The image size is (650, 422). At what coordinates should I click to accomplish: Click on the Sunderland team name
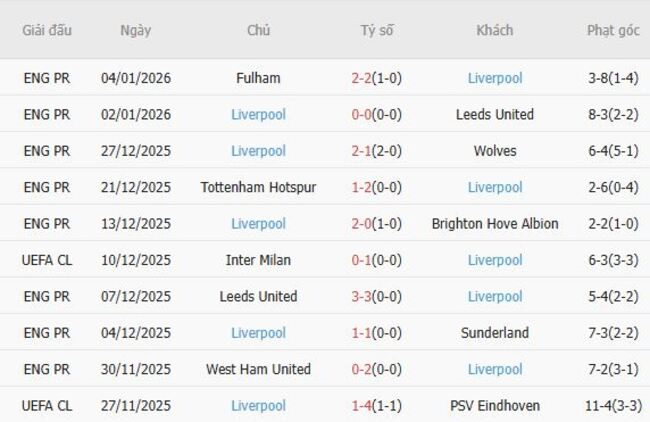pyautogui.click(x=495, y=333)
